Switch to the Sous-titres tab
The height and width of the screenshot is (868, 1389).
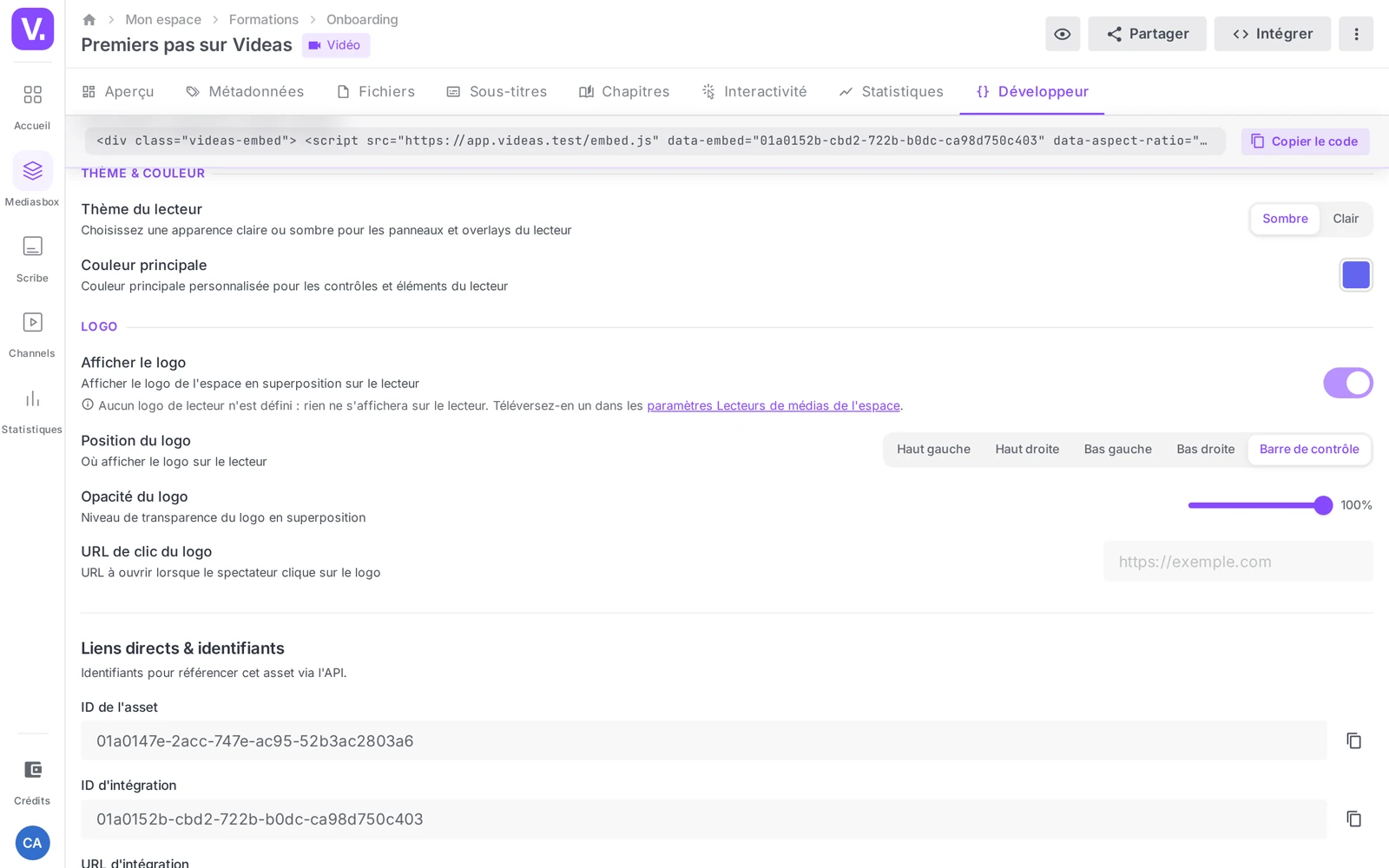tap(497, 92)
